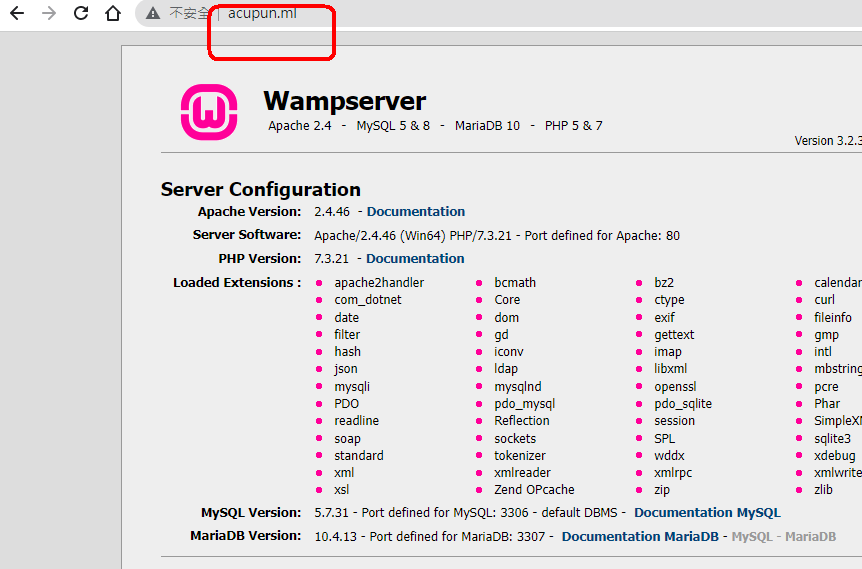Click the hash extension entry

347,351
